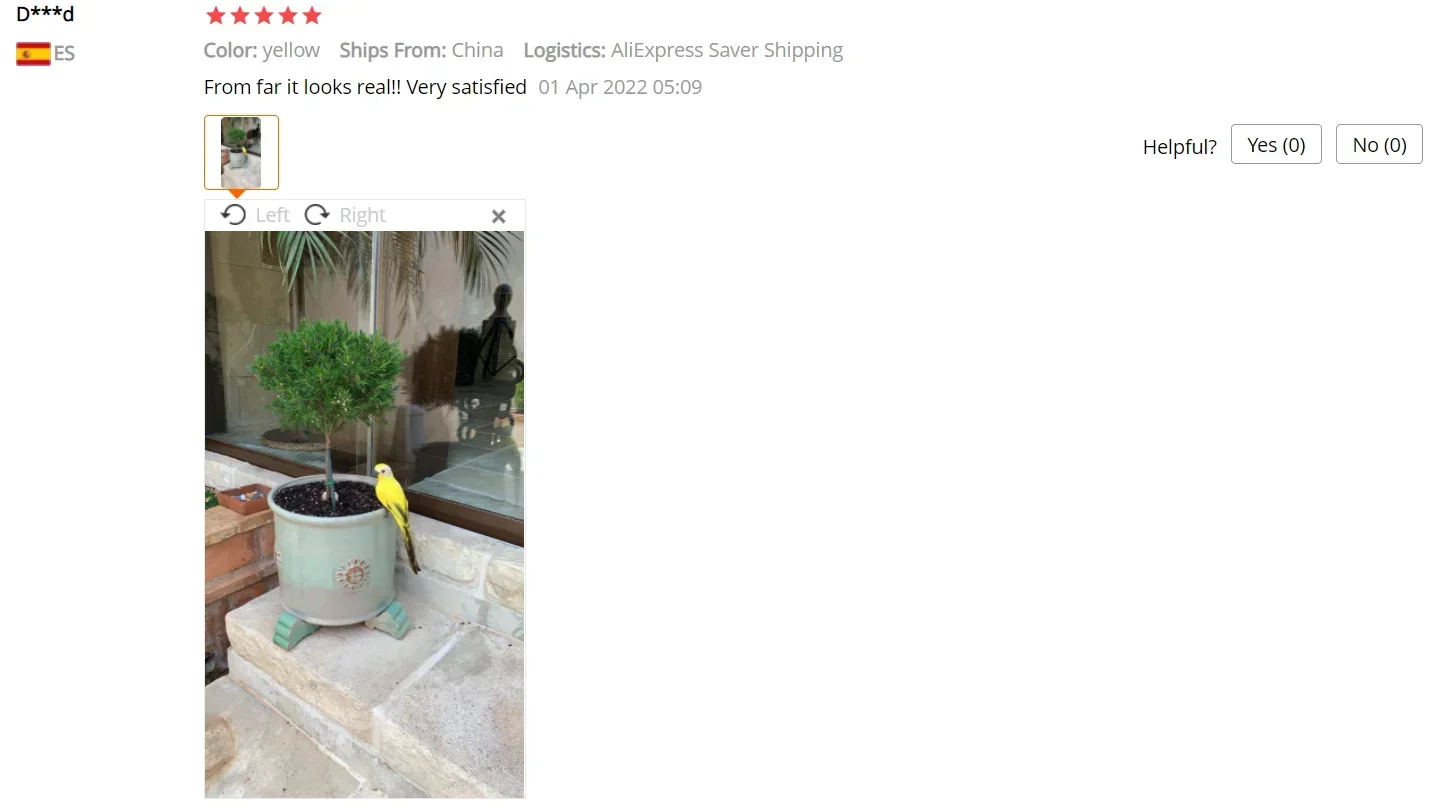Click the 'From far it looks real!!' review text
Screen dimensions: 1429x808
click(x=302, y=87)
